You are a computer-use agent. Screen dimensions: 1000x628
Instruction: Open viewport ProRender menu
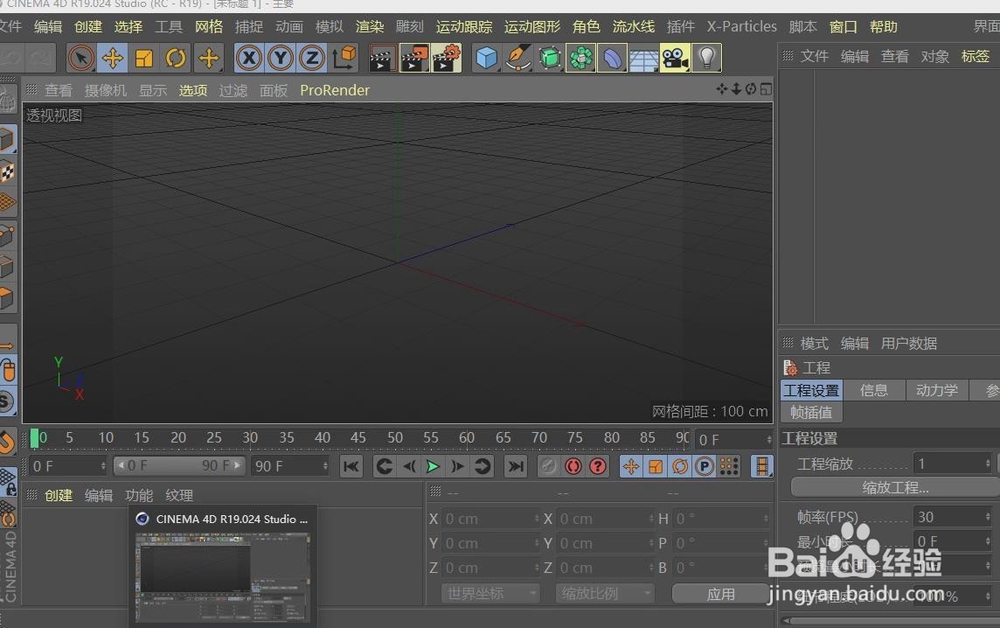(335, 90)
